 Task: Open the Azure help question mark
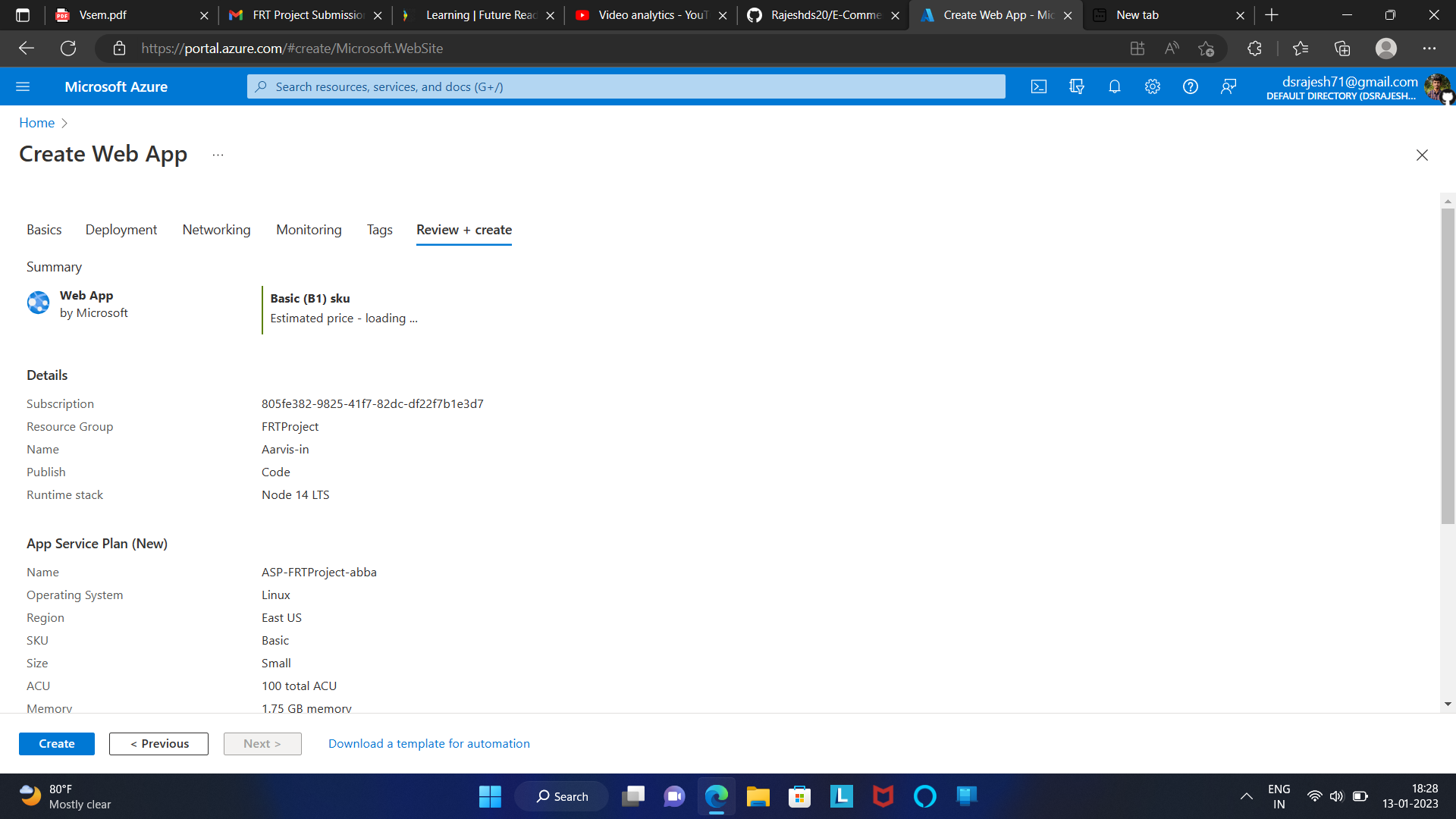pos(1191,86)
